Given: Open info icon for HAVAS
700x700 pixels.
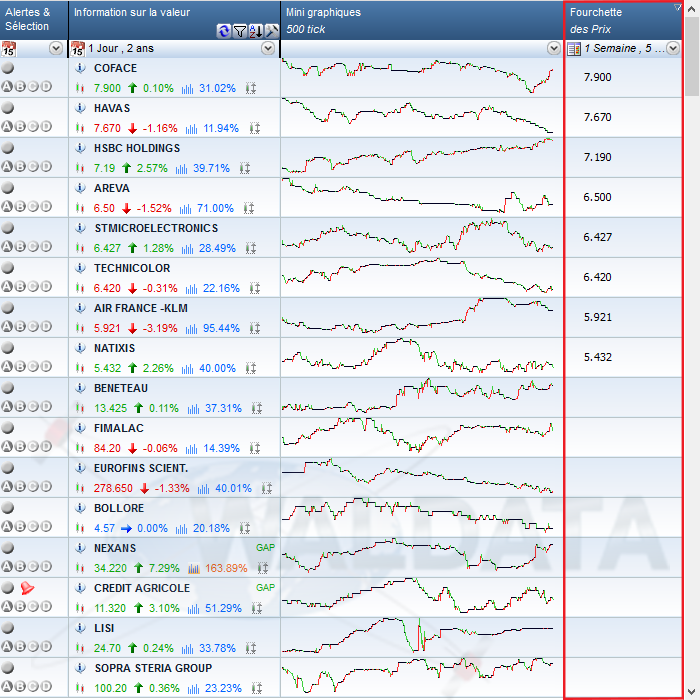Looking at the screenshot, I should (x=80, y=108).
